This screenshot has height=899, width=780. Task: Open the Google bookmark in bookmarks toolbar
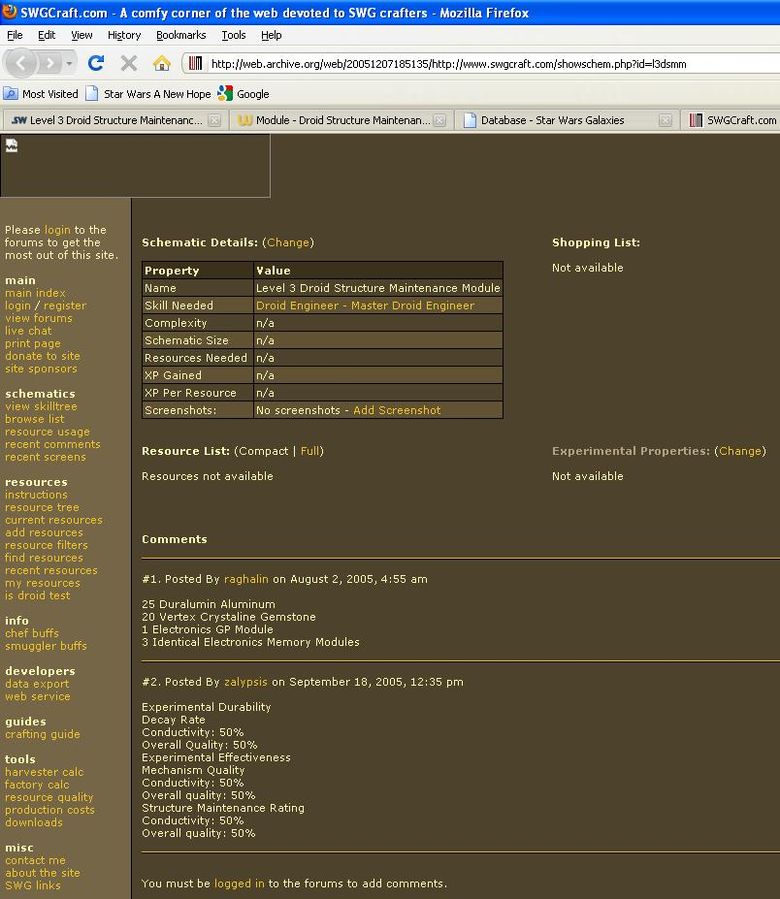click(243, 94)
